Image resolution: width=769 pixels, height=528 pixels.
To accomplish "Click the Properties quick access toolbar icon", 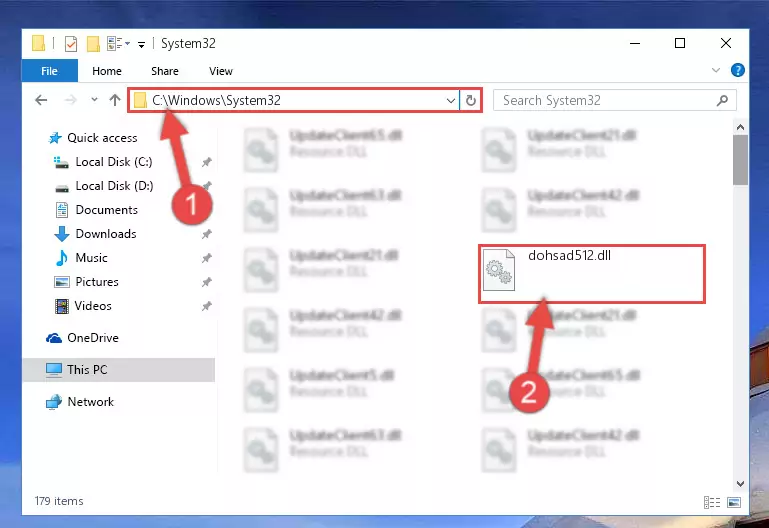I will click(x=71, y=44).
